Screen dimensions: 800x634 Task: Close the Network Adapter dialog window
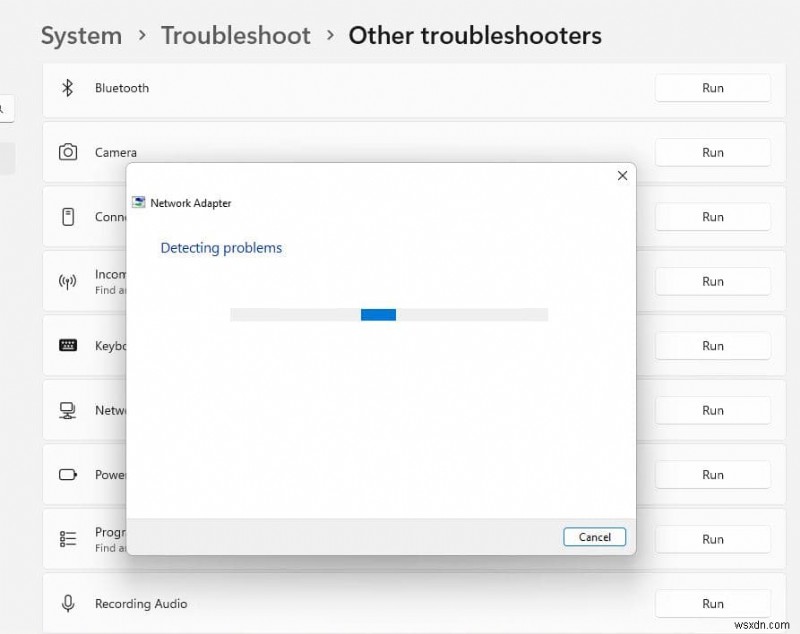622,176
